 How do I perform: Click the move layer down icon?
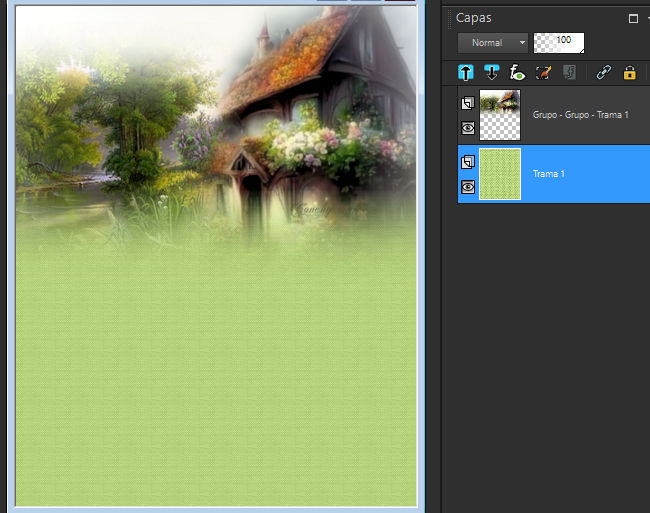(492, 73)
